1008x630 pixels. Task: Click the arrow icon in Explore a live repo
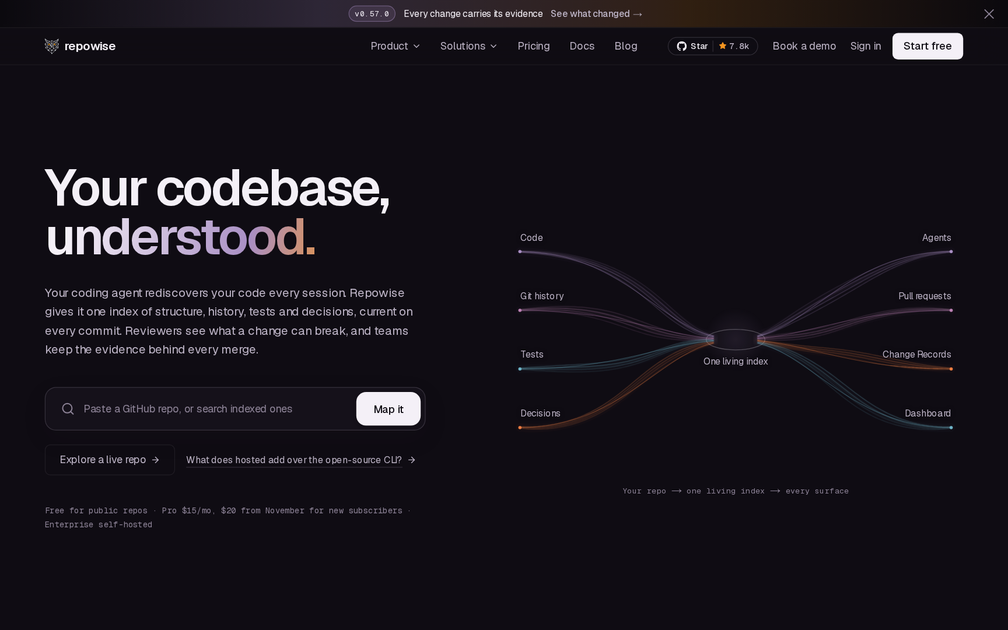[155, 460]
